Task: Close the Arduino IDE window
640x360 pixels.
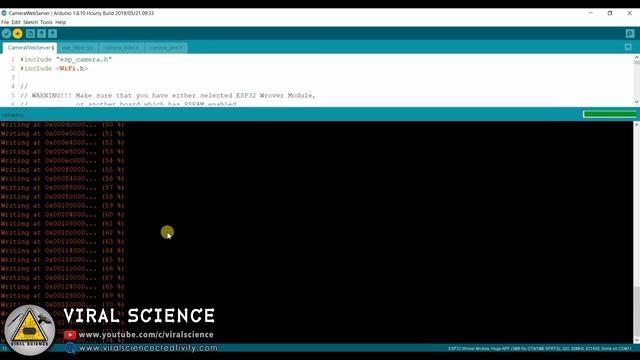Action: coord(629,13)
